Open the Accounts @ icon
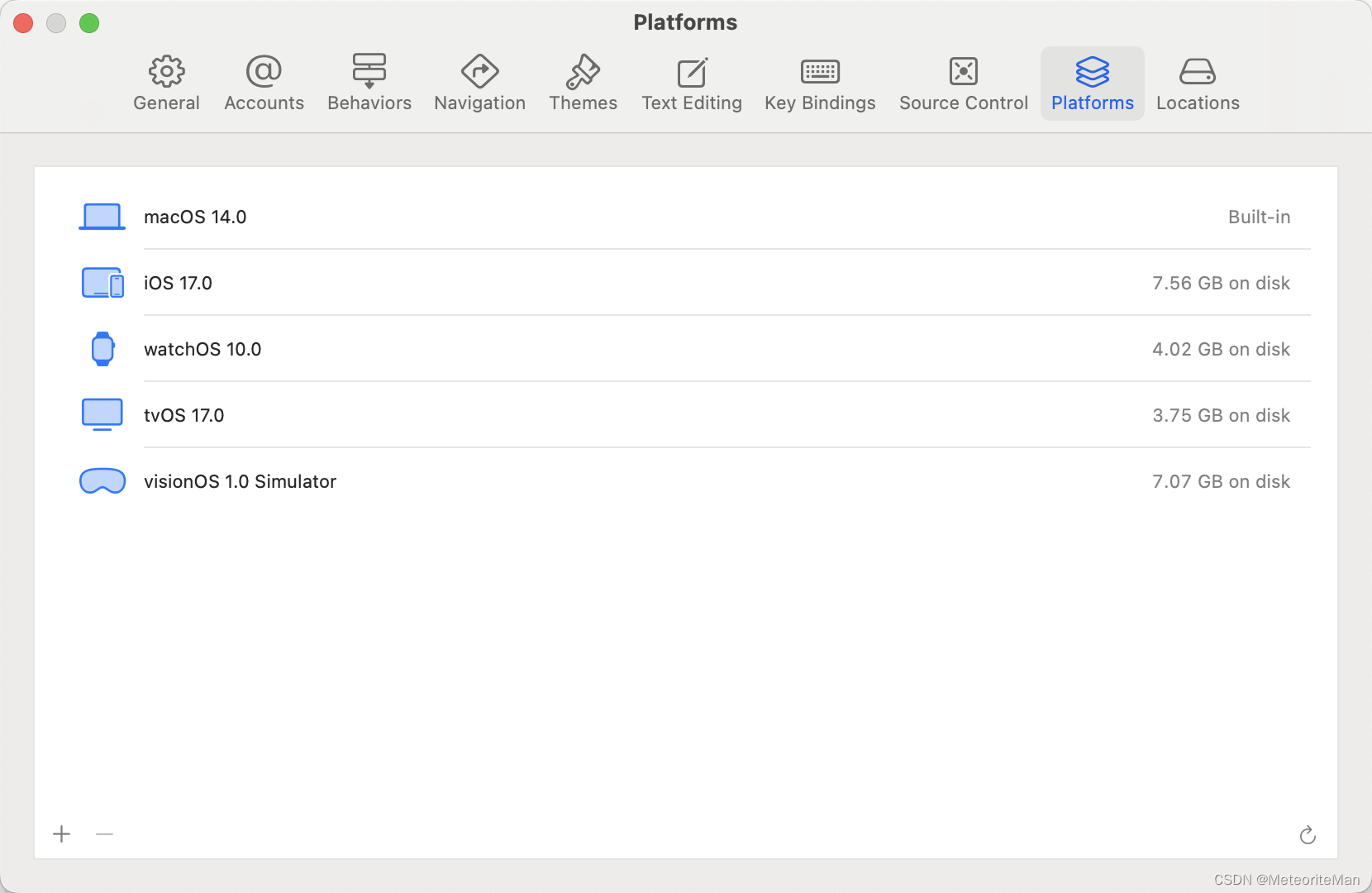Screen dimensions: 1372x893 click(264, 72)
